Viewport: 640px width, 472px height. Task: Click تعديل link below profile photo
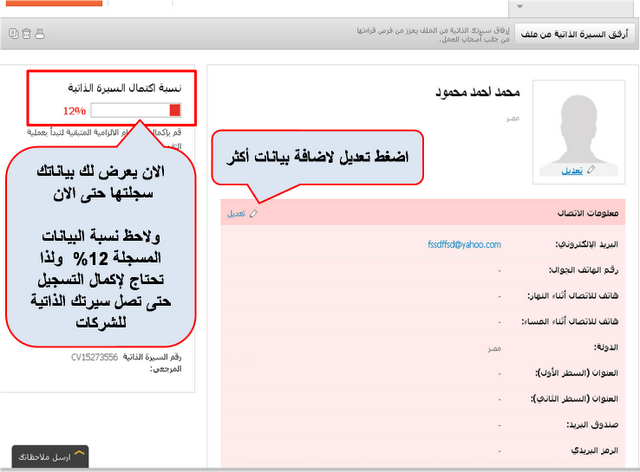tap(572, 170)
